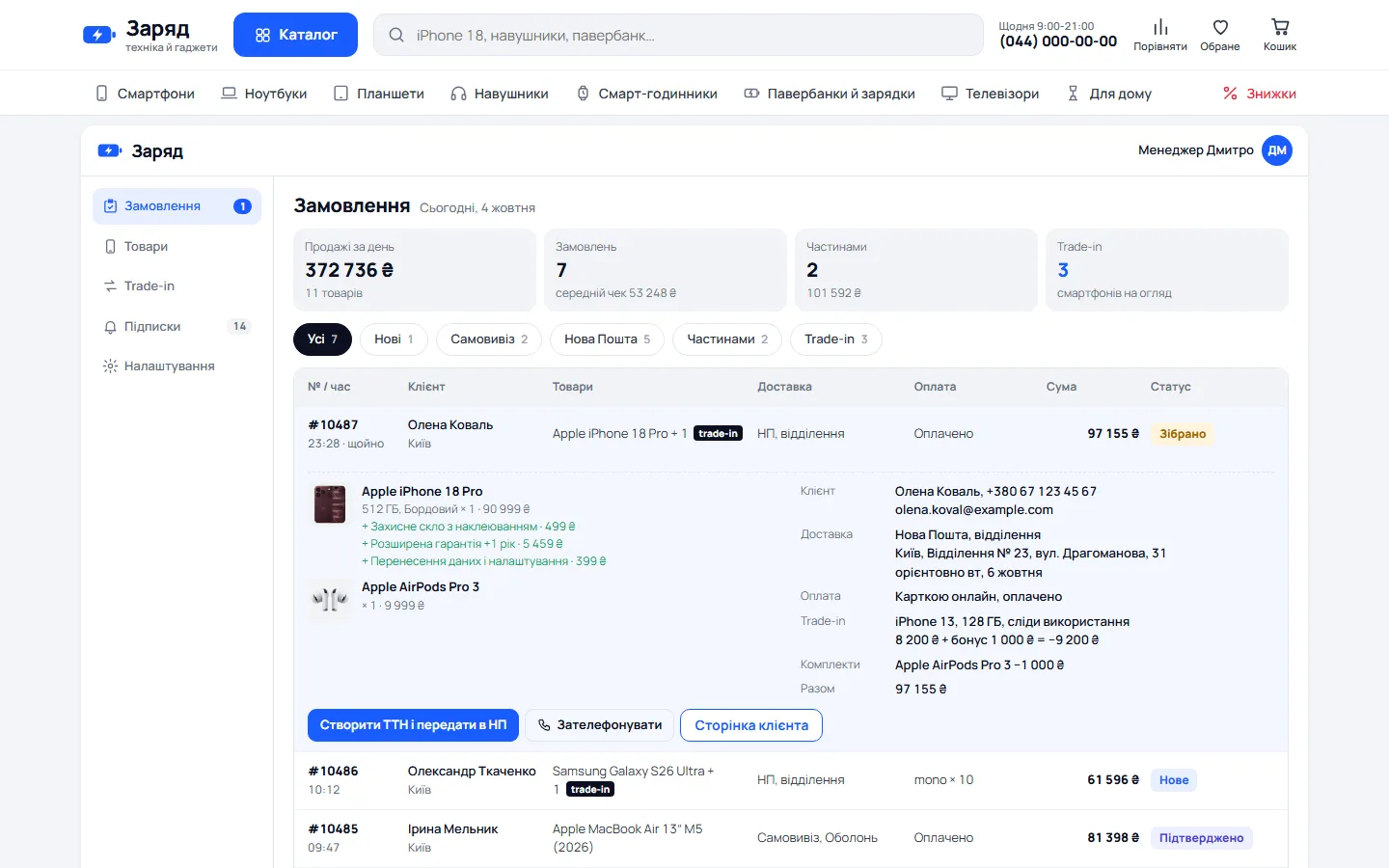The width and height of the screenshot is (1389, 868).
Task: Open the Обране favorites heart icon
Action: click(x=1220, y=35)
